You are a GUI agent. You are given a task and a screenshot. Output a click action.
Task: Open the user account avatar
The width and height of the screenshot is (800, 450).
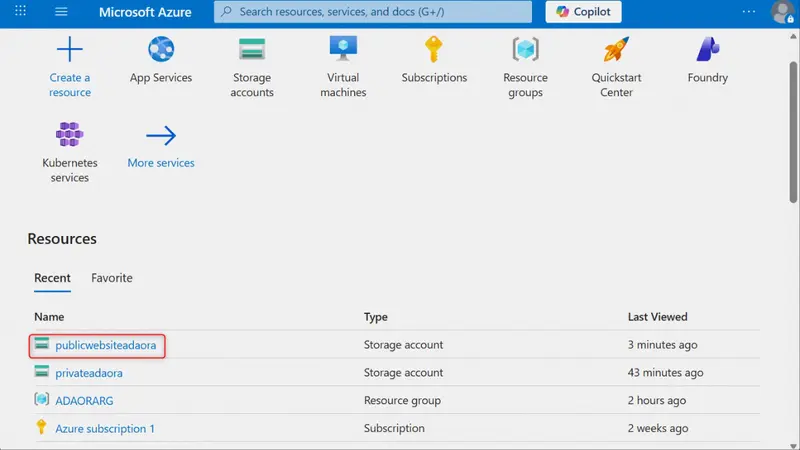point(782,12)
